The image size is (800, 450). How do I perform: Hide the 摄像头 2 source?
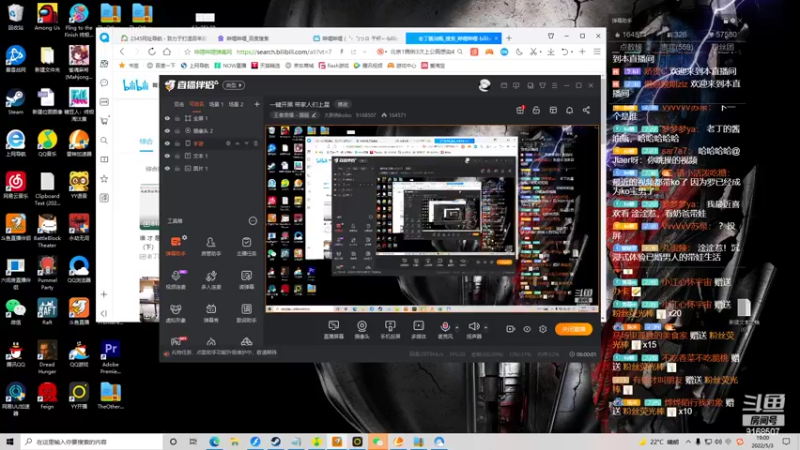tap(167, 131)
